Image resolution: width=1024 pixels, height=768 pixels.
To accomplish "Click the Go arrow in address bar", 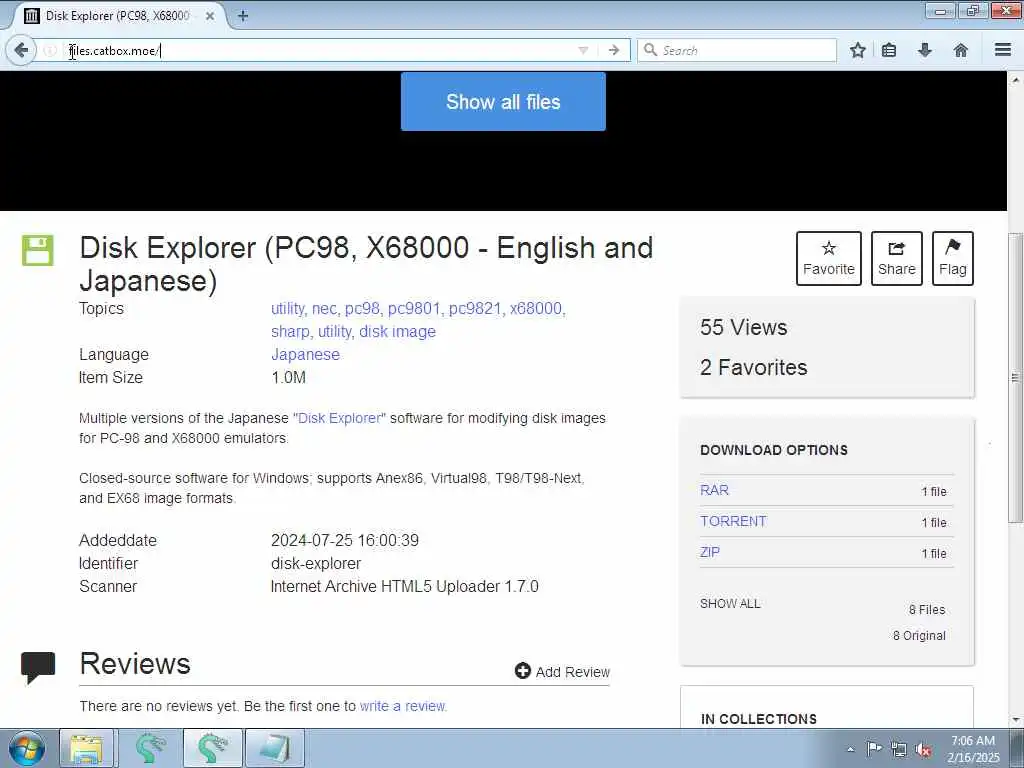I will tap(613, 50).
